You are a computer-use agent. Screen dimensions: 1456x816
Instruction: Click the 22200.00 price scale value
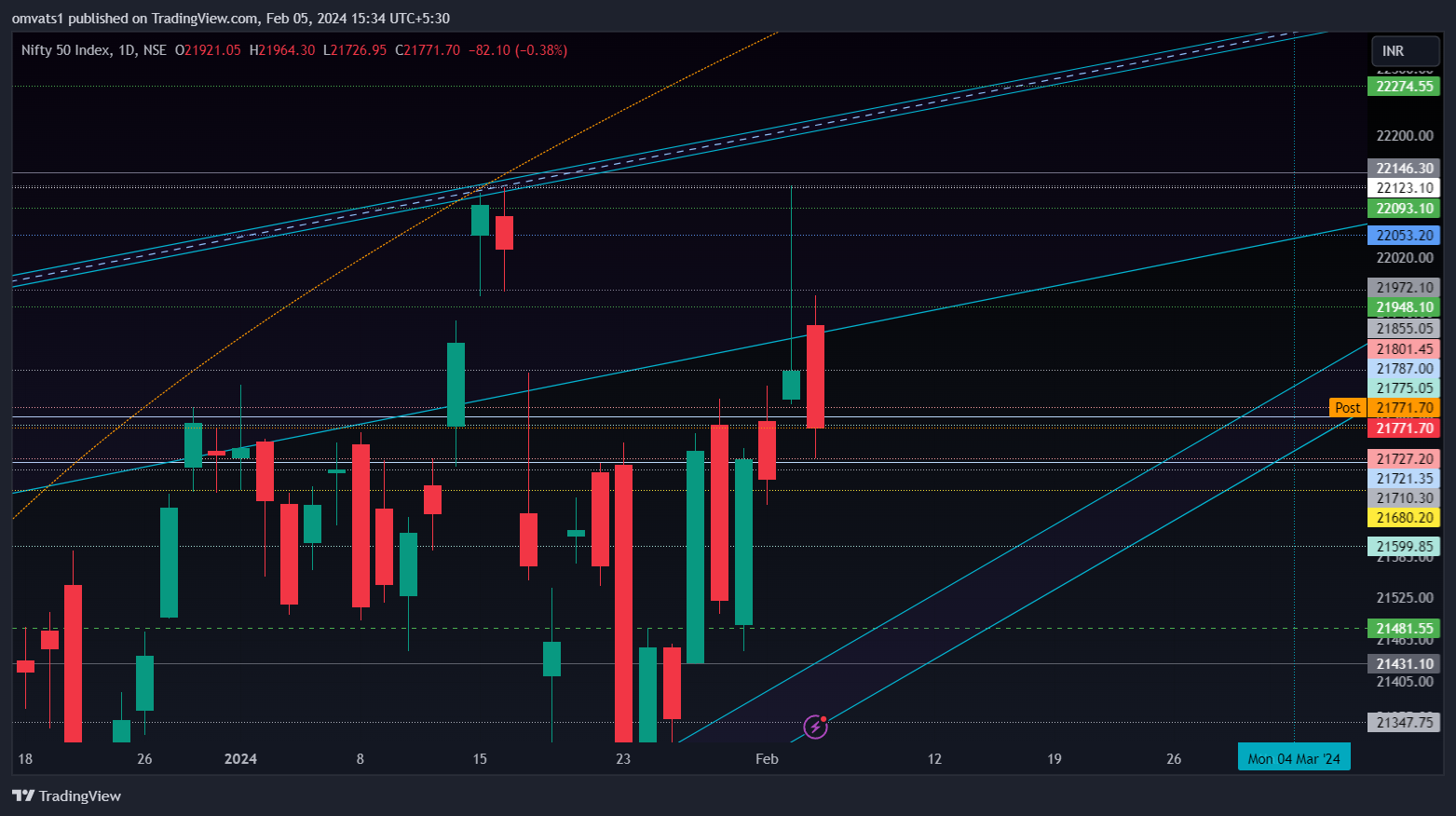1404,136
